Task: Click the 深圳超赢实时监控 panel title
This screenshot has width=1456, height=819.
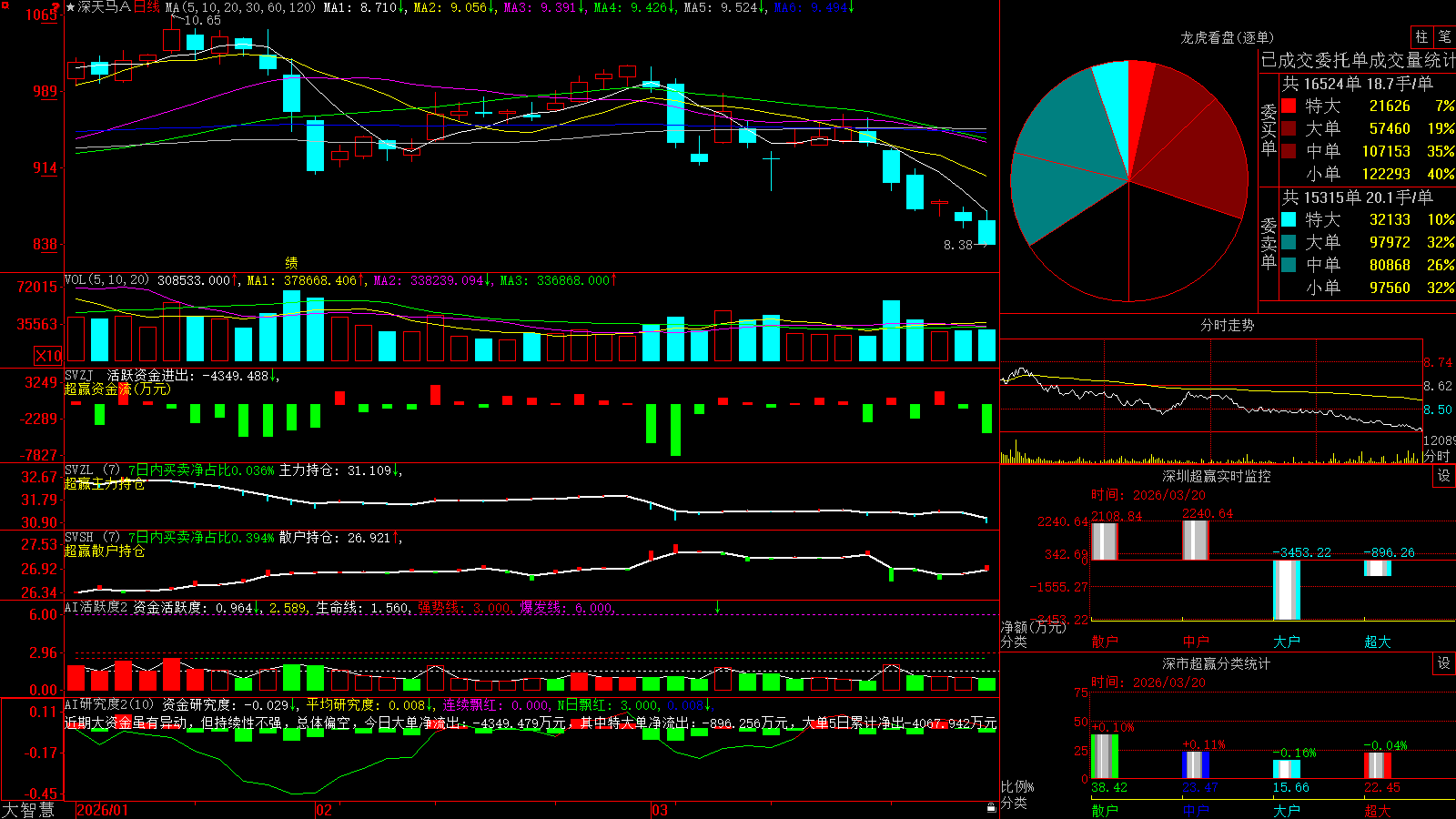Action: point(1217,476)
